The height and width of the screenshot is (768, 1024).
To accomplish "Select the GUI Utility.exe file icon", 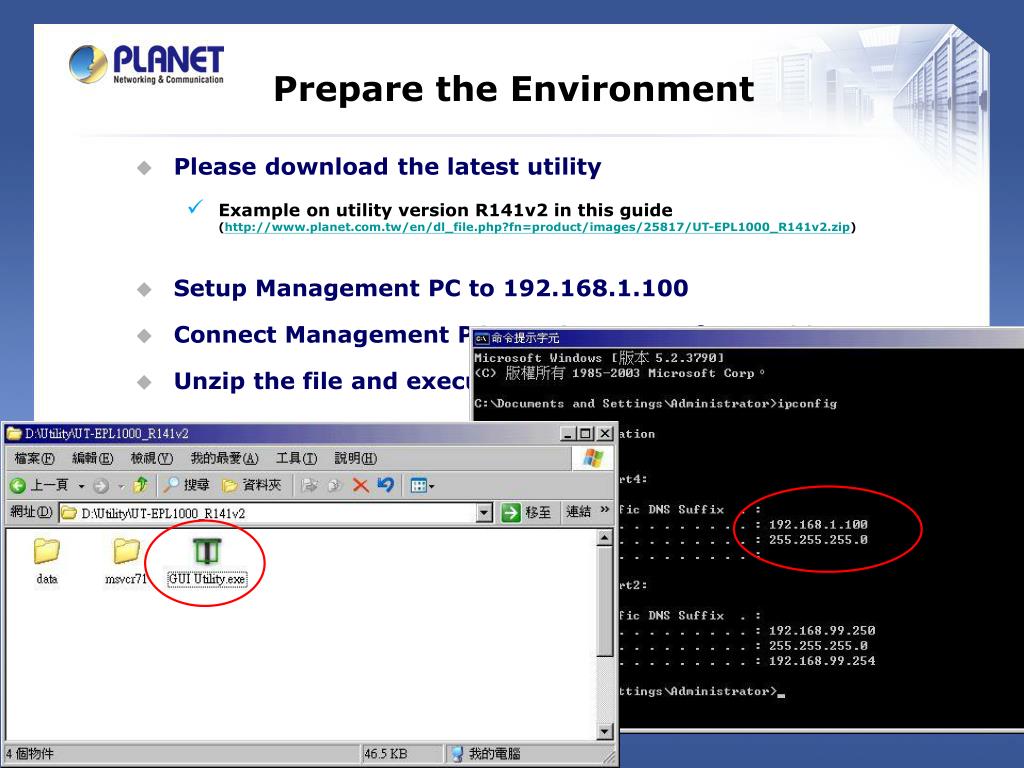I will tap(207, 551).
